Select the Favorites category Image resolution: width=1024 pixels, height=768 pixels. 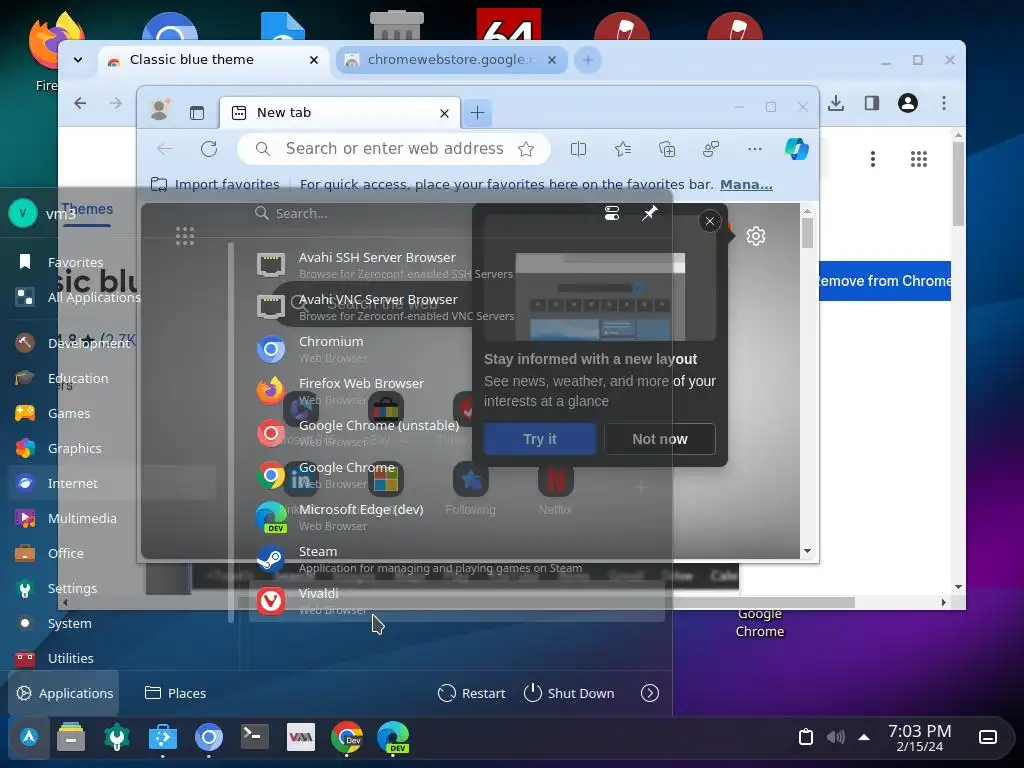(112, 262)
